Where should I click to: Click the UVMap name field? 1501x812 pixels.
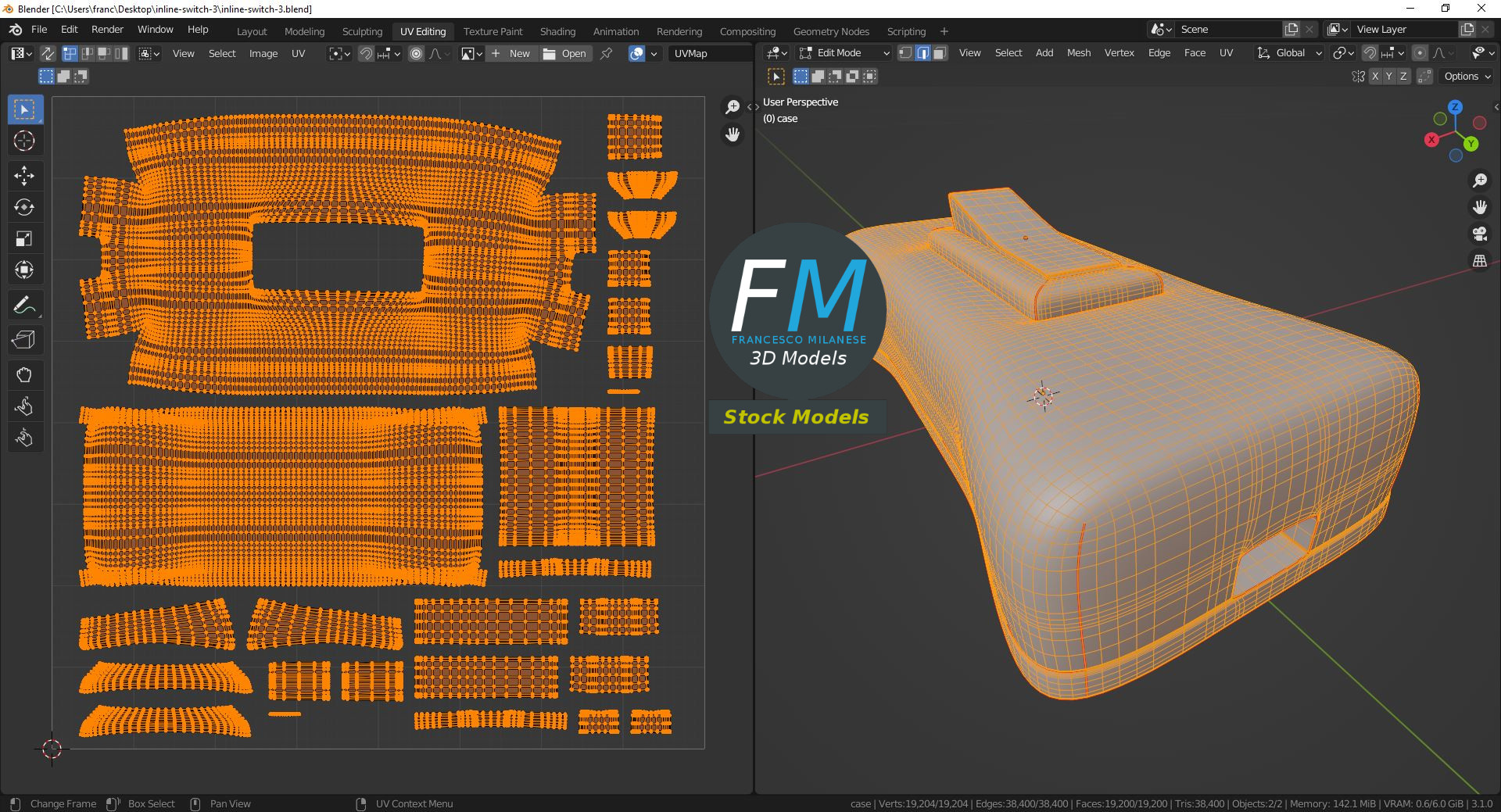click(708, 53)
